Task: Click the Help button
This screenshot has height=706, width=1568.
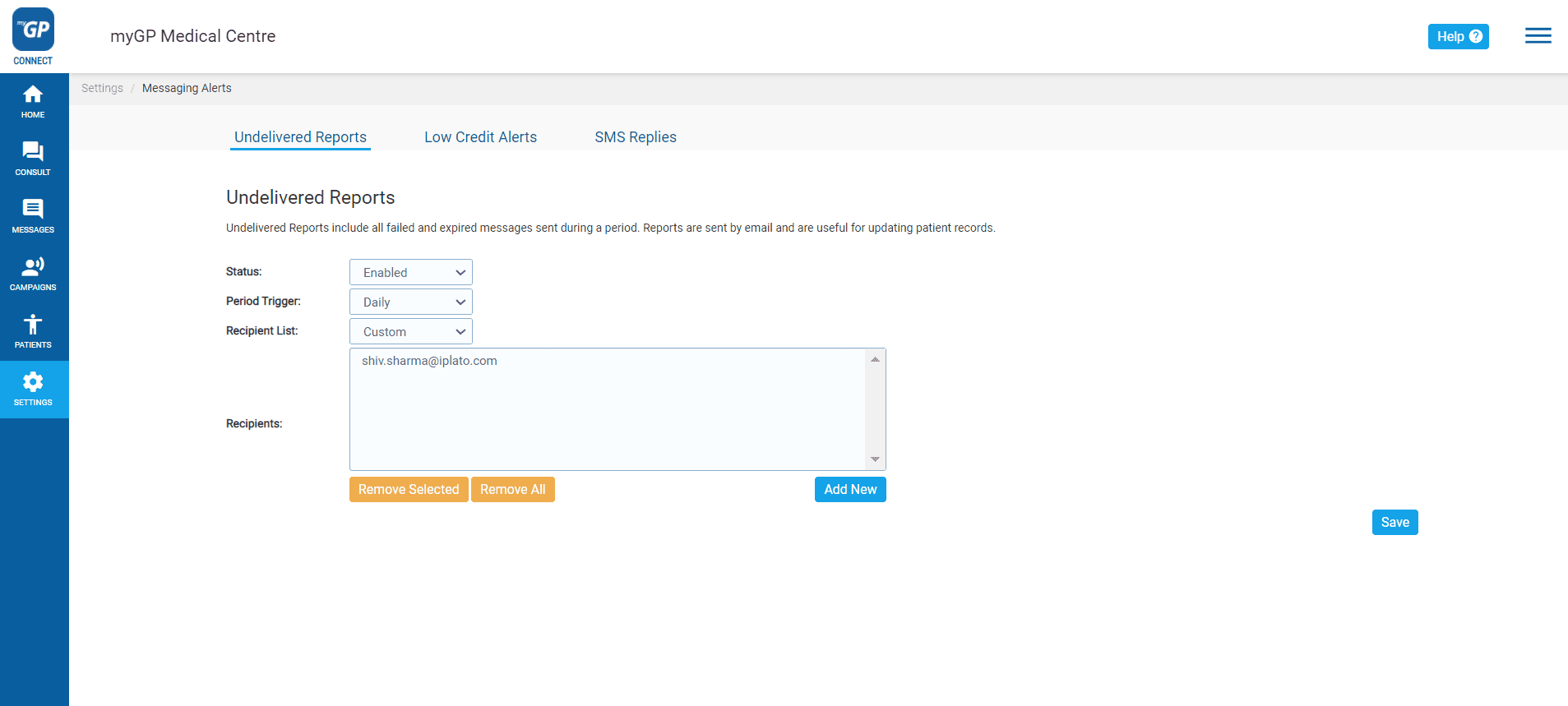Action: (x=1458, y=36)
